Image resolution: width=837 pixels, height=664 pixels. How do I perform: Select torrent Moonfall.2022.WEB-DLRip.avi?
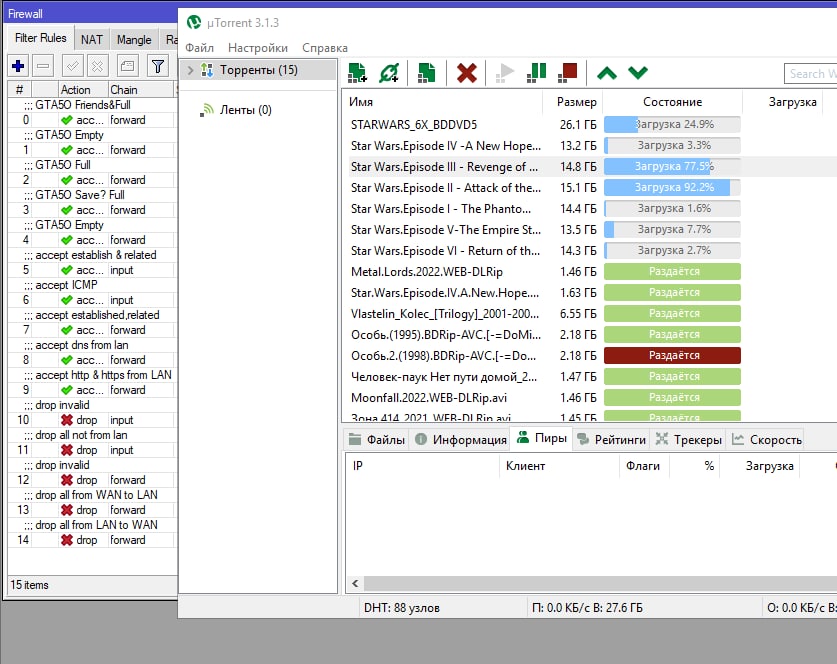coord(429,398)
